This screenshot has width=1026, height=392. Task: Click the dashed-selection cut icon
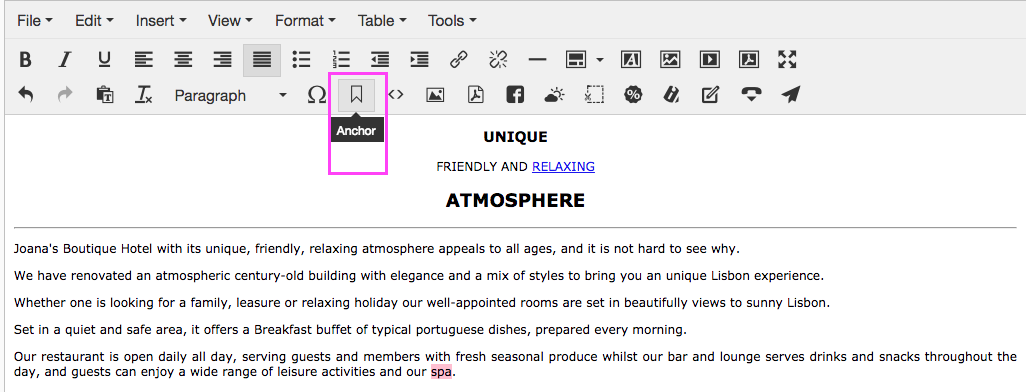point(593,96)
